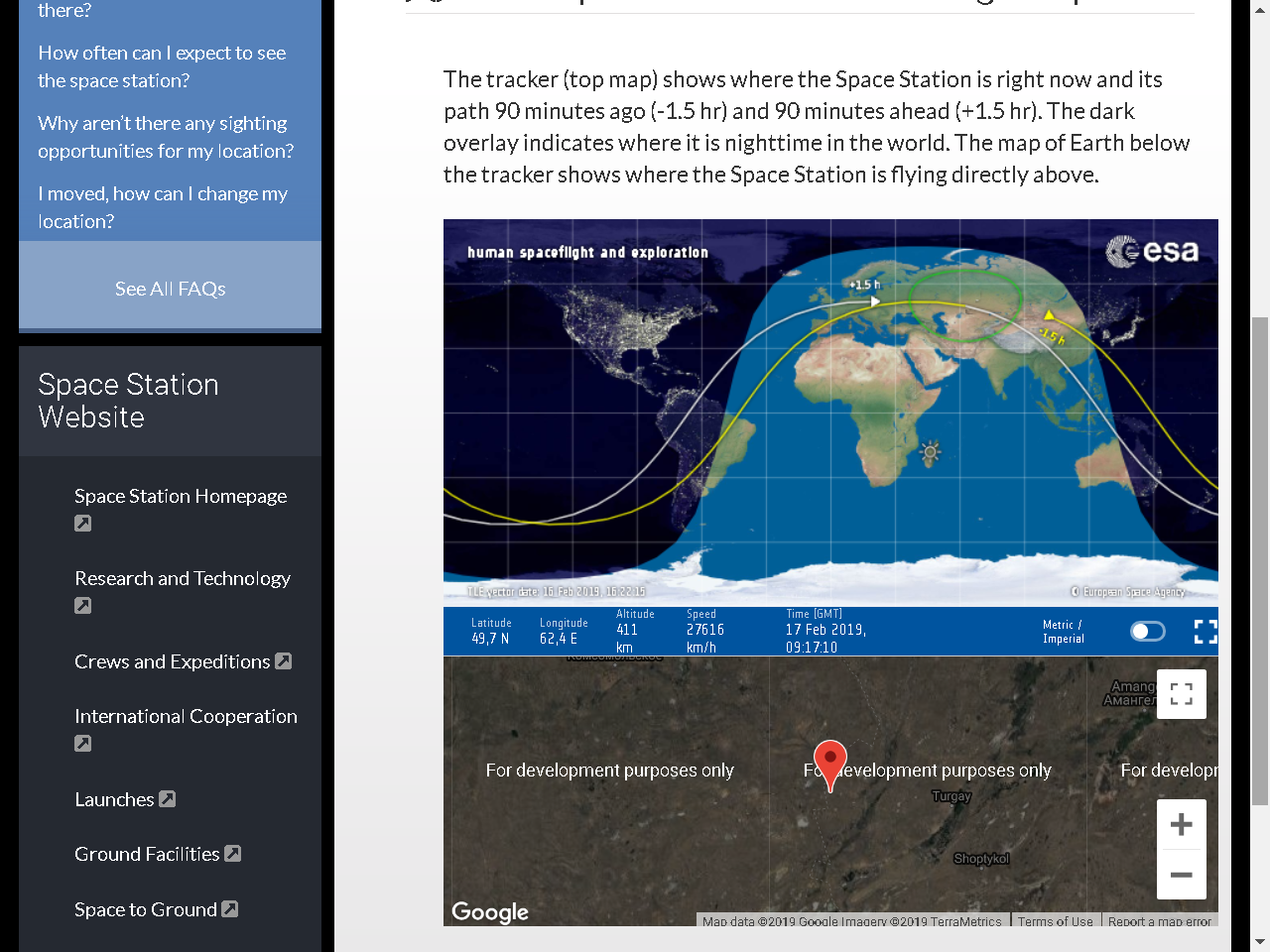Click the red ISS location marker pin
This screenshot has width=1270, height=952.
click(830, 765)
